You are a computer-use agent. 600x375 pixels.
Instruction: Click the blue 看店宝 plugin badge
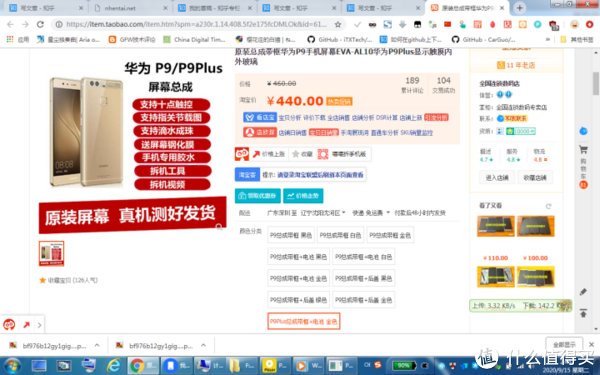click(260, 117)
